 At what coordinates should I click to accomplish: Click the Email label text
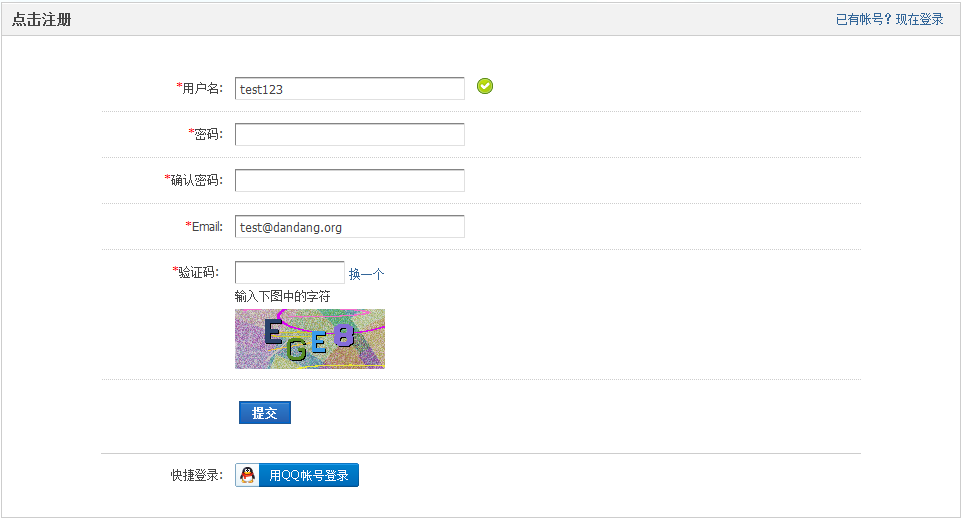[x=204, y=227]
